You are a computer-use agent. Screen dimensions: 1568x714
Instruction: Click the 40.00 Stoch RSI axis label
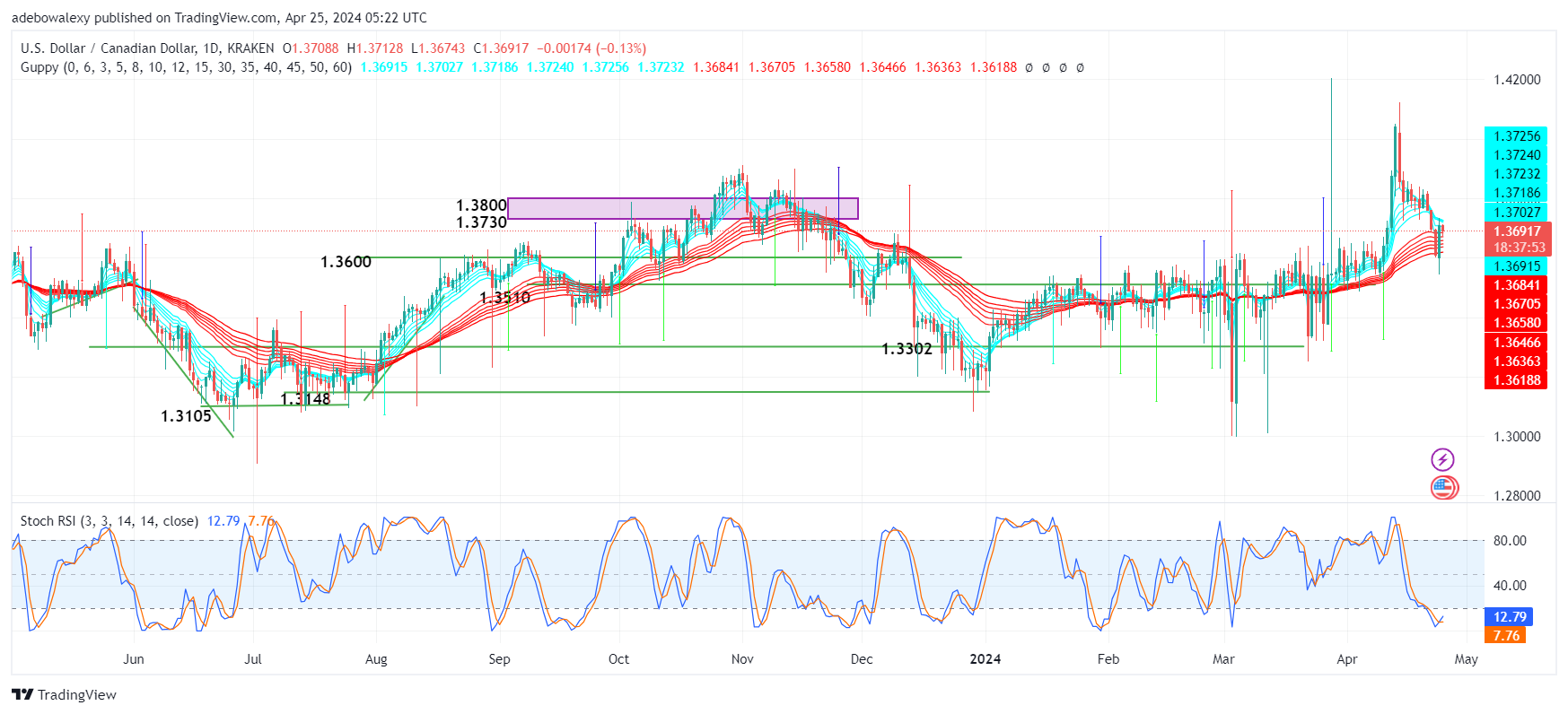pyautogui.click(x=1510, y=586)
